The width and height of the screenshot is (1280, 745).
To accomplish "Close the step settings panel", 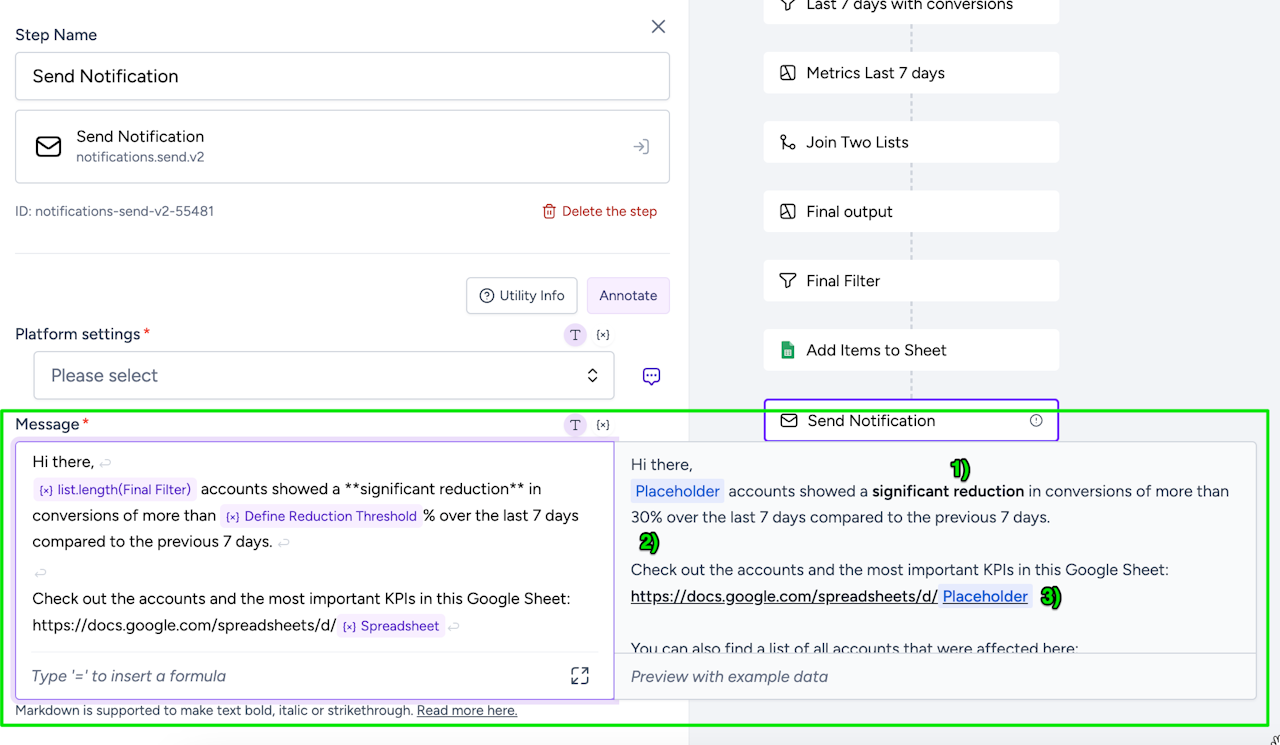I will click(x=658, y=27).
